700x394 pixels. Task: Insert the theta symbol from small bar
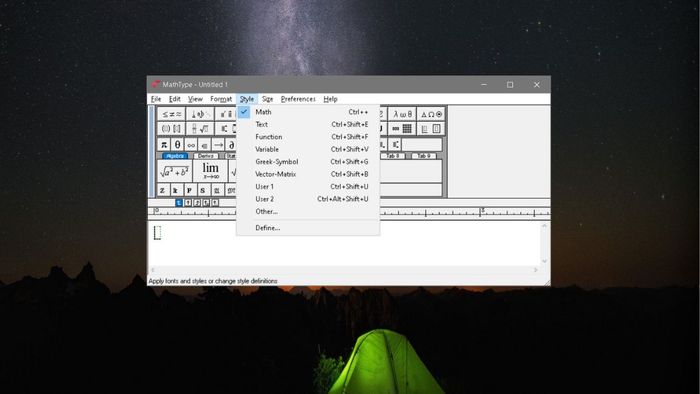pos(178,145)
